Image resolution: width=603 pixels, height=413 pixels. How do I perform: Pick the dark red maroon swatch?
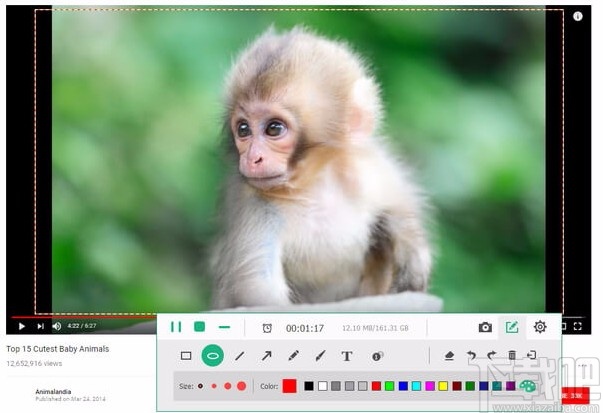point(457,386)
